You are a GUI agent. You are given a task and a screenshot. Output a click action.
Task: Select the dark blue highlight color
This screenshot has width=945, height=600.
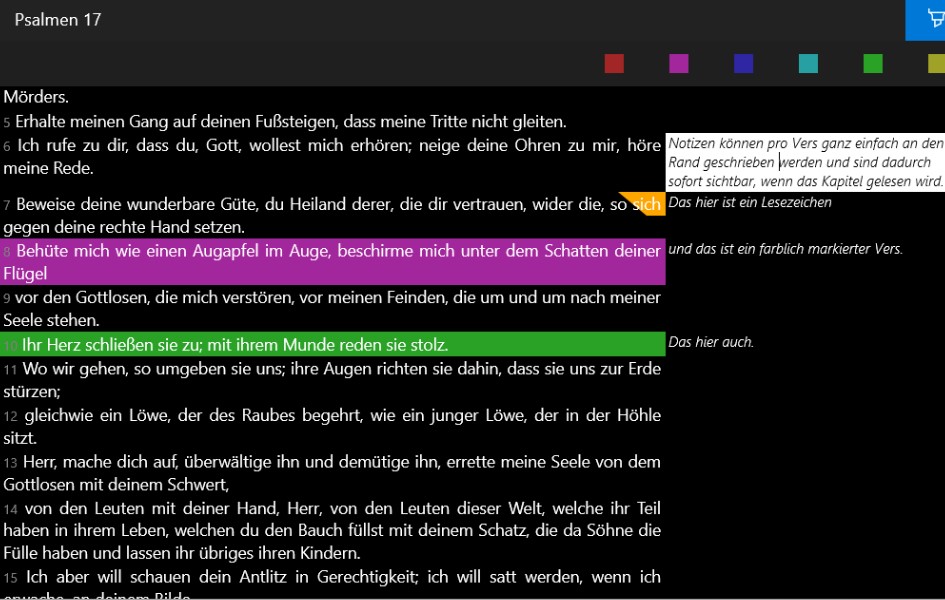[743, 64]
